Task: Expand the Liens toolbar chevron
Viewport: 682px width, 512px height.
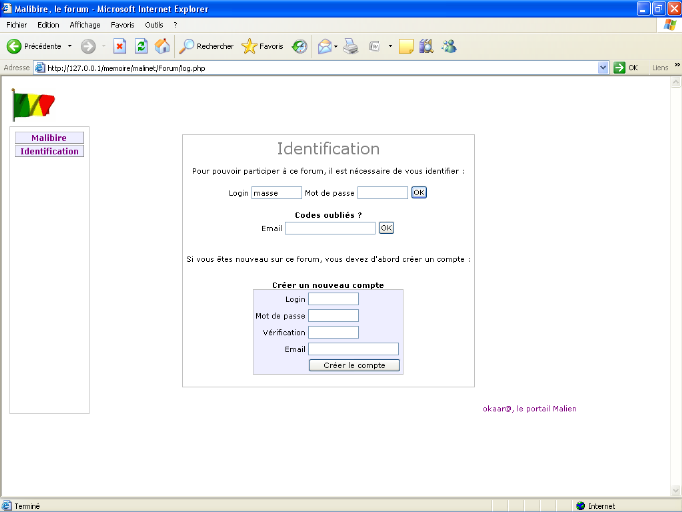Action: pos(677,65)
